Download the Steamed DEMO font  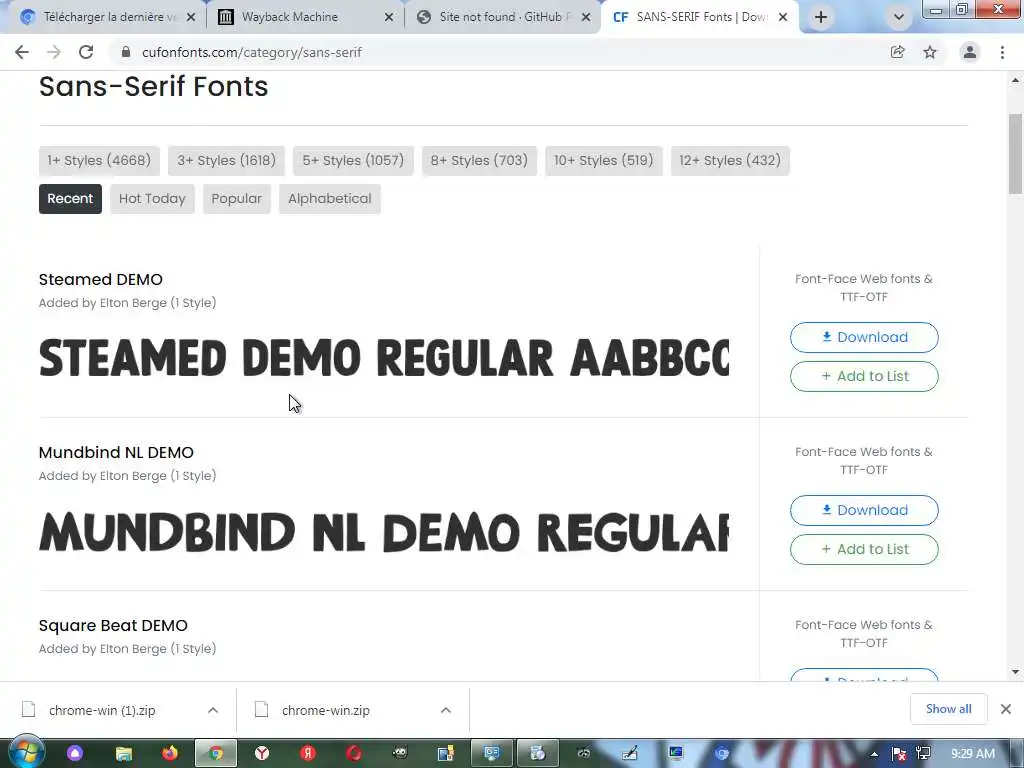pos(864,337)
